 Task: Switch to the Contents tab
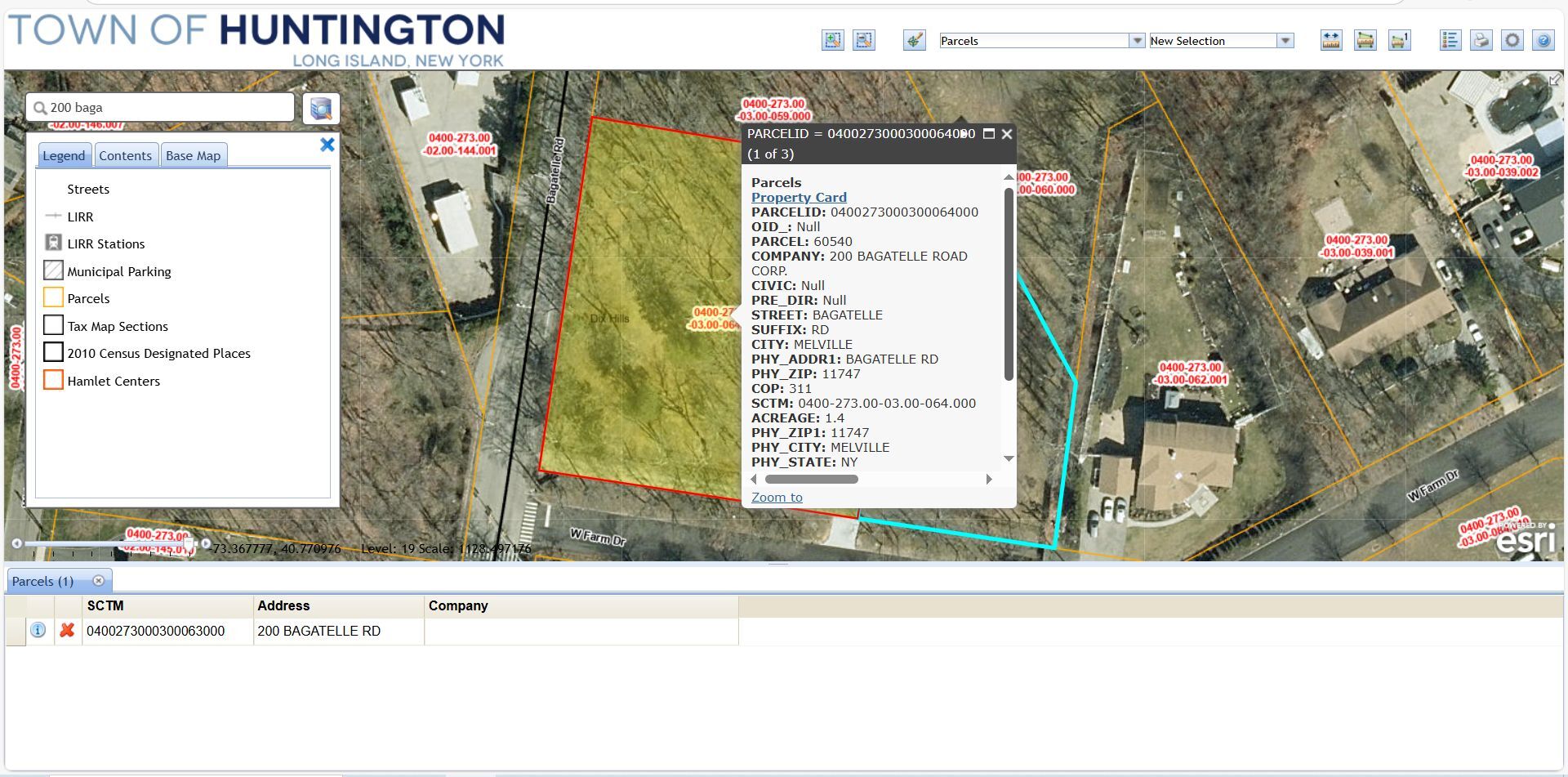[125, 155]
